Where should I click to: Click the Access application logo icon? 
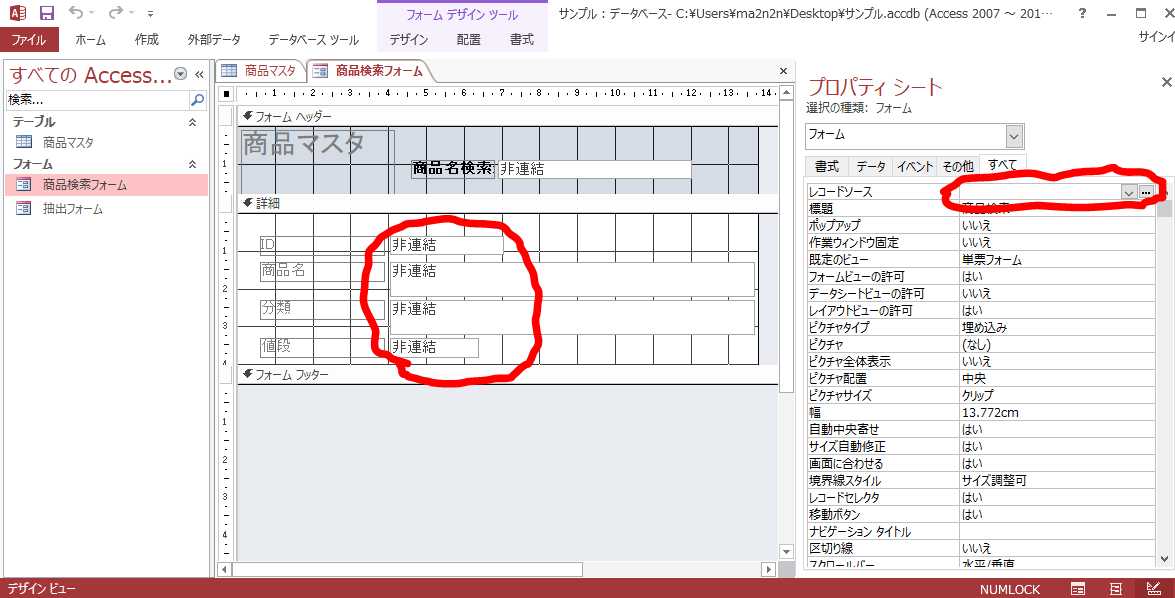click(x=17, y=13)
